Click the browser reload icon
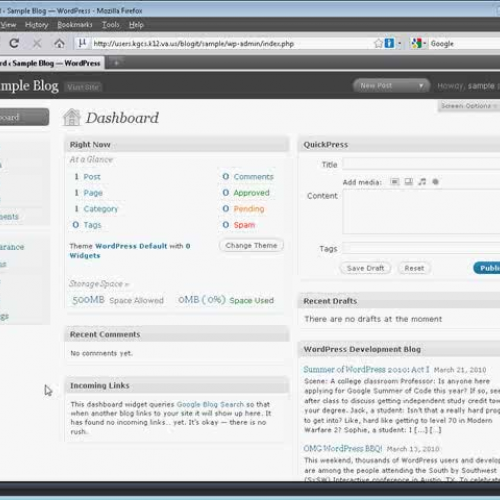This screenshot has width=500, height=500. [14, 43]
